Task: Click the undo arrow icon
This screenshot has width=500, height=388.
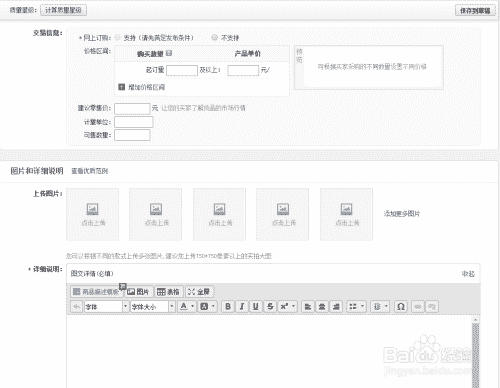Action: click(76, 306)
